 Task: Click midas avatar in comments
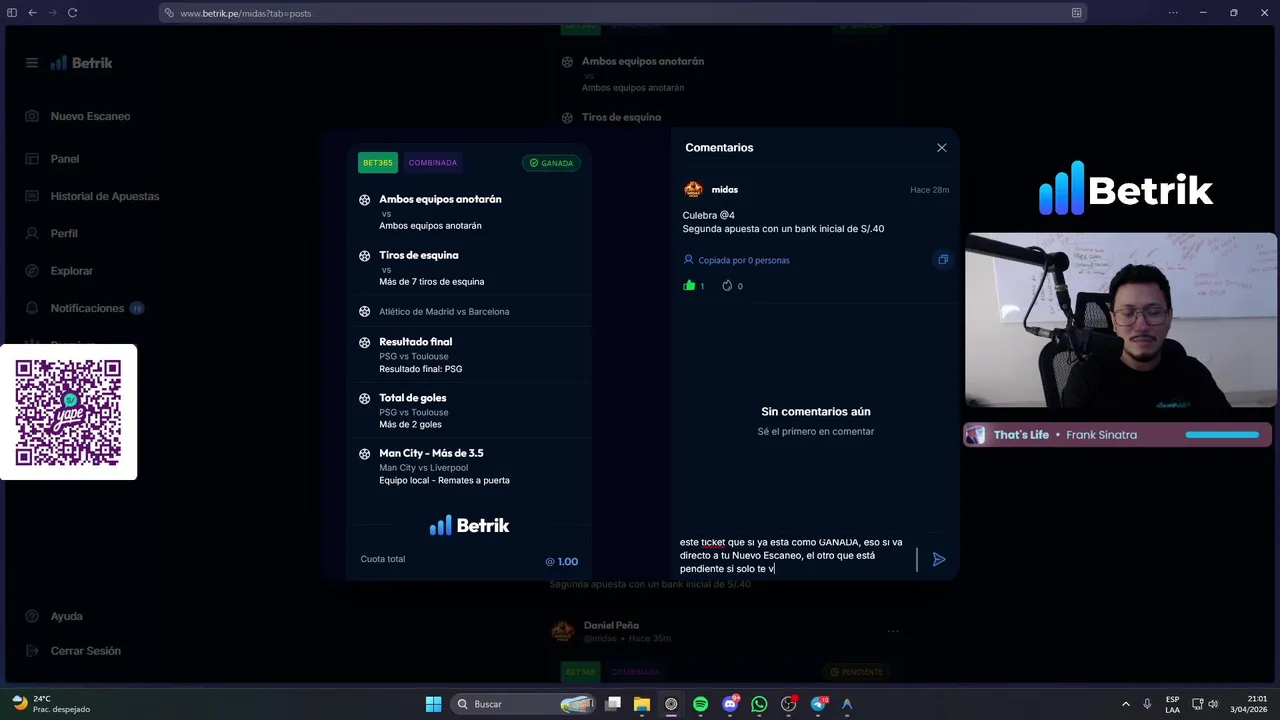[693, 189]
